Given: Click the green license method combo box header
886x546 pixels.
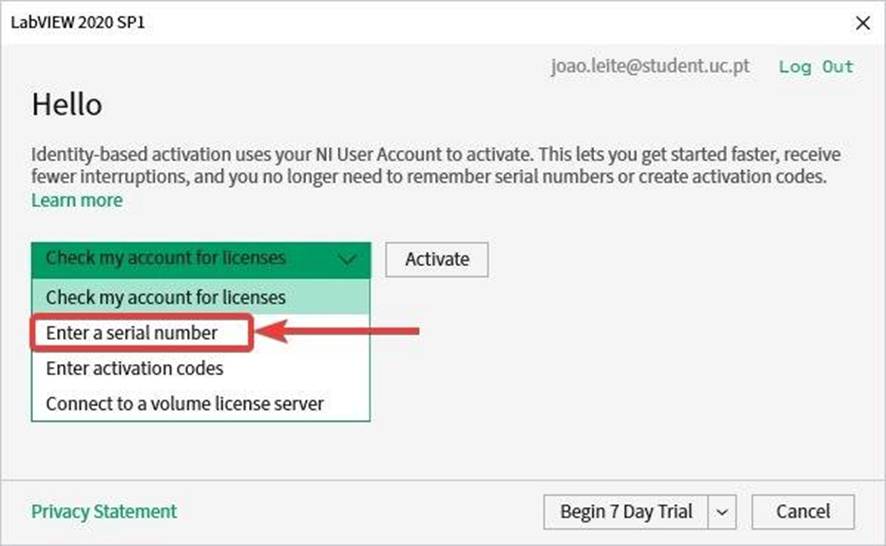Looking at the screenshot, I should click(x=201, y=260).
